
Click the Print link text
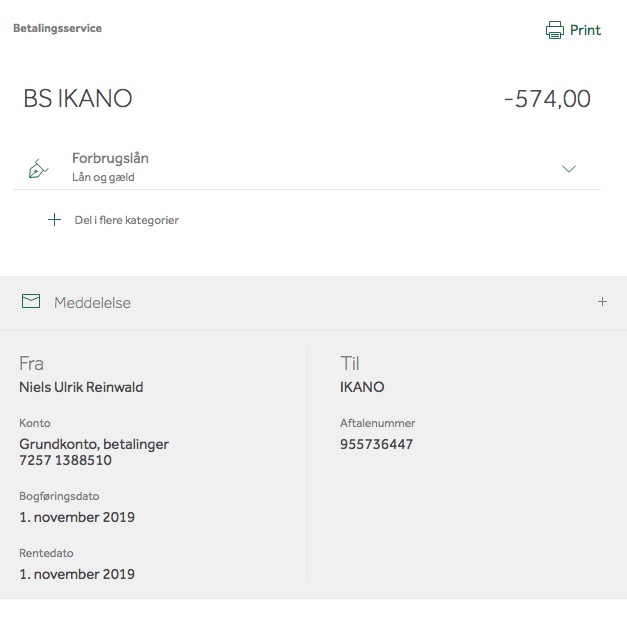(x=585, y=30)
